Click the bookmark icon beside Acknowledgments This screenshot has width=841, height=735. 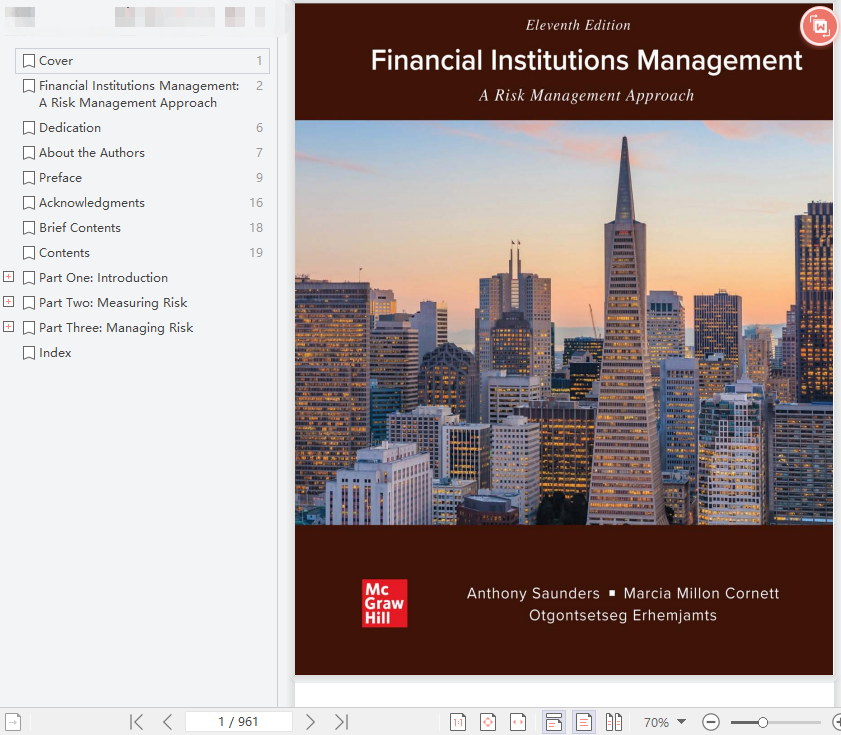coord(29,203)
